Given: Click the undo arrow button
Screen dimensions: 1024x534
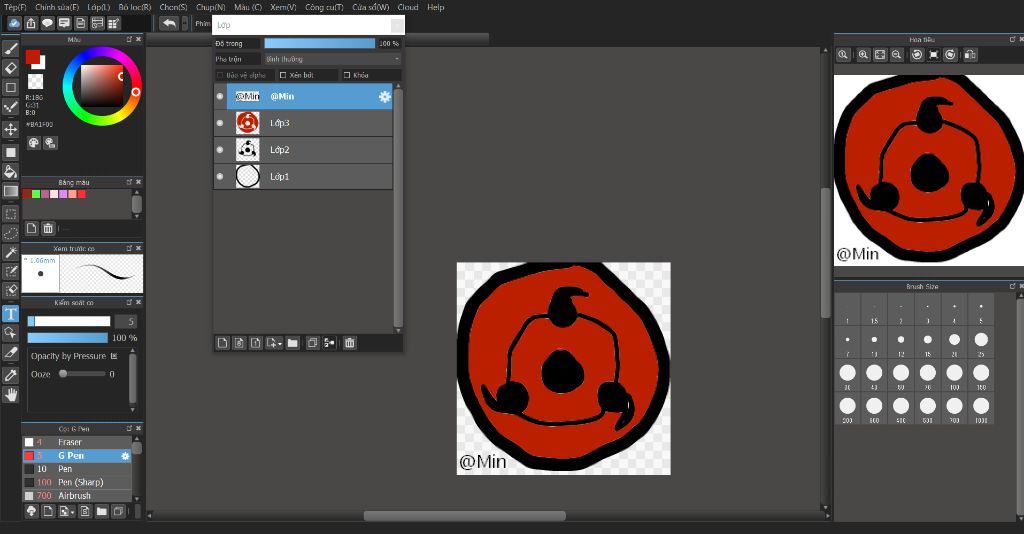Looking at the screenshot, I should coord(169,24).
